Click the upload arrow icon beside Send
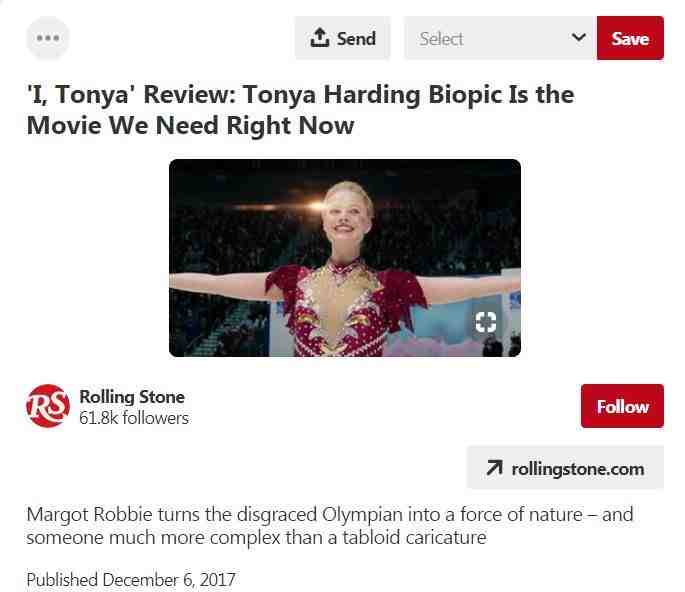 click(319, 38)
